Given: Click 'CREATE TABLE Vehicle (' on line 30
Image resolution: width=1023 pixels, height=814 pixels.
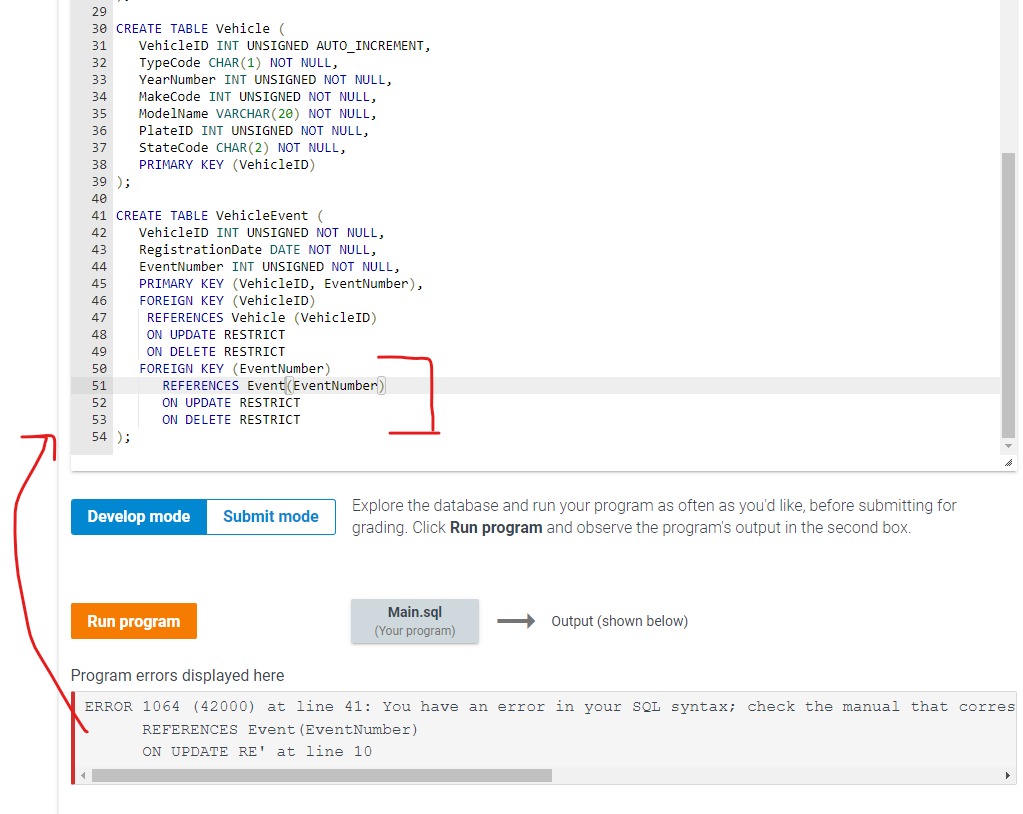Looking at the screenshot, I should pos(200,29).
